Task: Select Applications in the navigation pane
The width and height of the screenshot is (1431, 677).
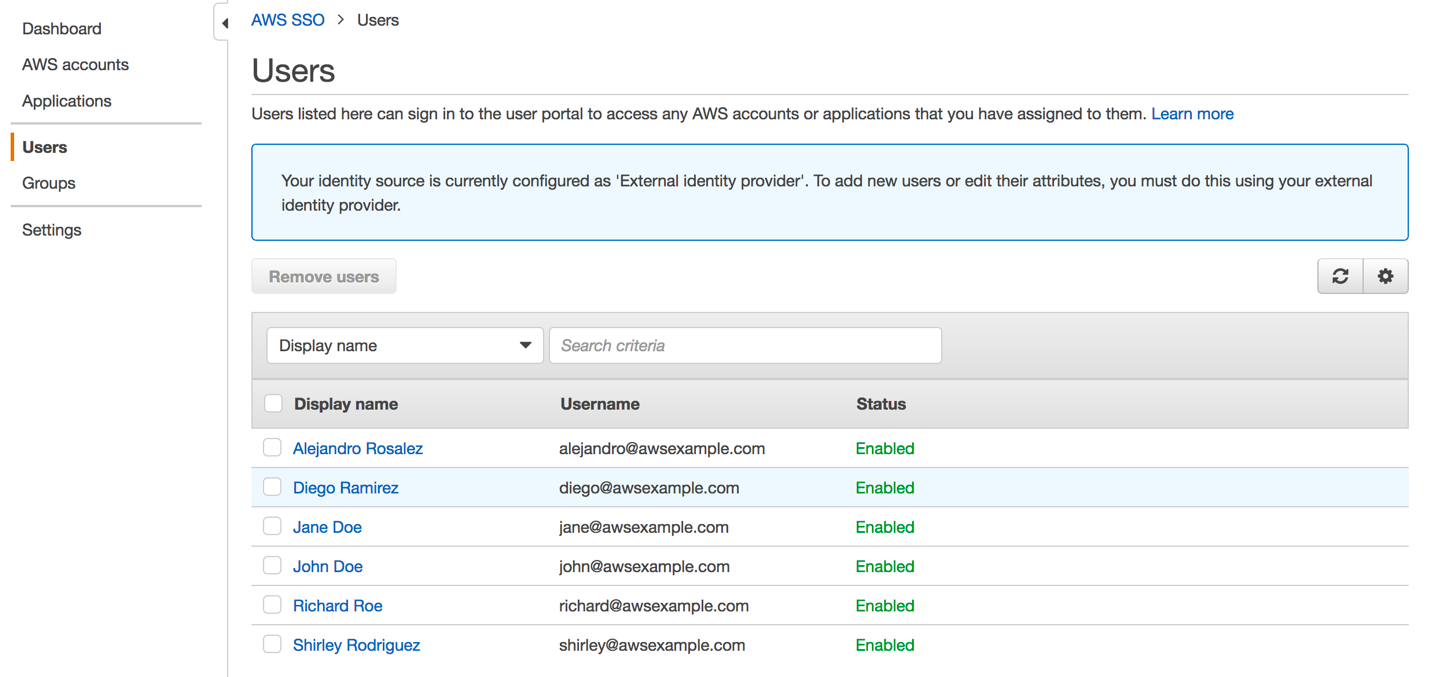Action: pos(66,100)
